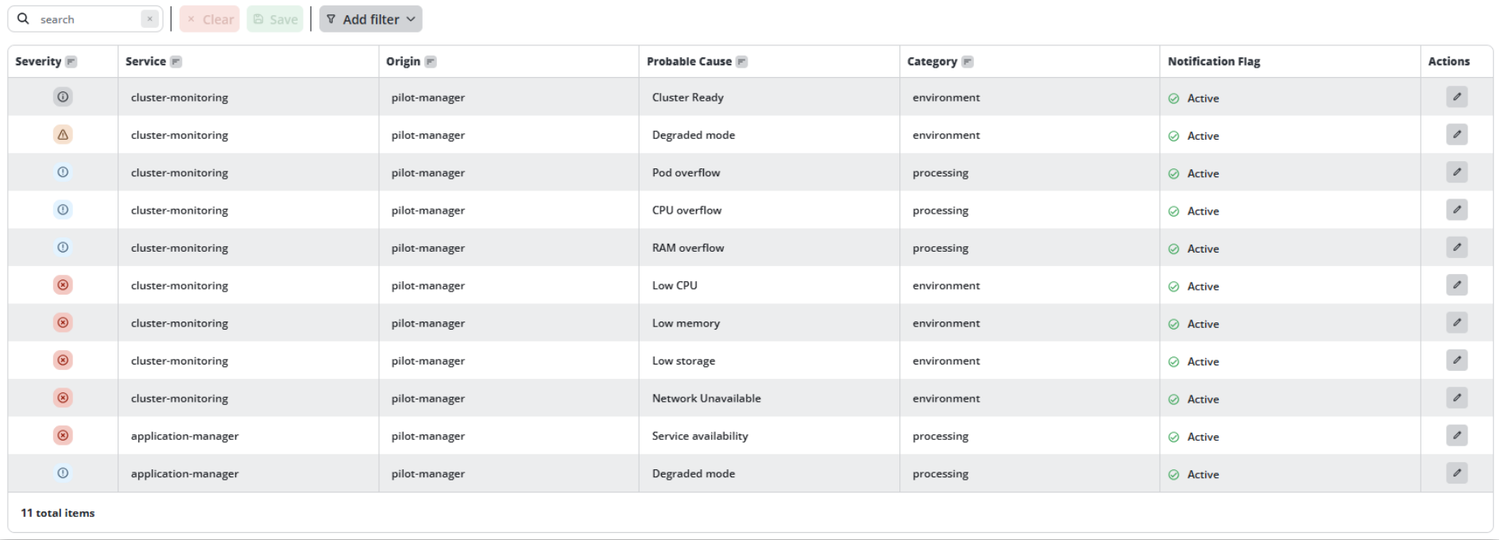Open the Add filter dropdown
Viewport: 1500px width, 540px height.
(371, 19)
